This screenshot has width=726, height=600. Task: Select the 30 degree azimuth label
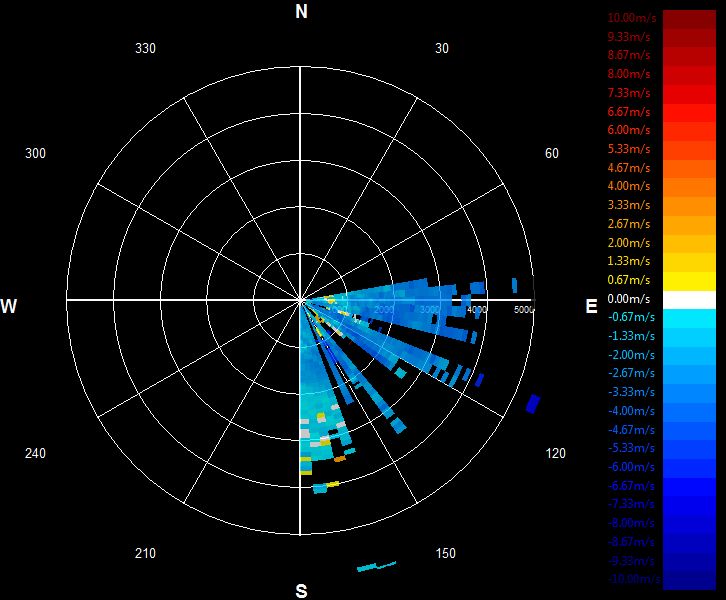[442, 48]
